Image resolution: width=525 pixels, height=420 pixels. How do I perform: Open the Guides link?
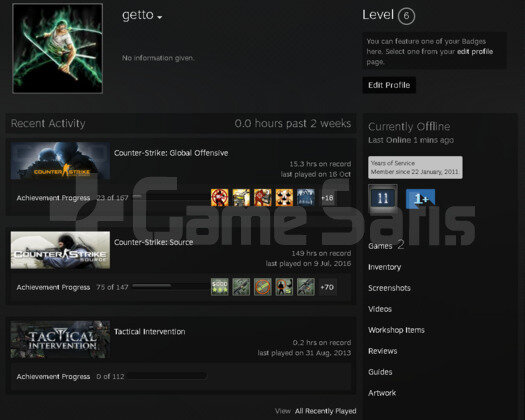[380, 372]
